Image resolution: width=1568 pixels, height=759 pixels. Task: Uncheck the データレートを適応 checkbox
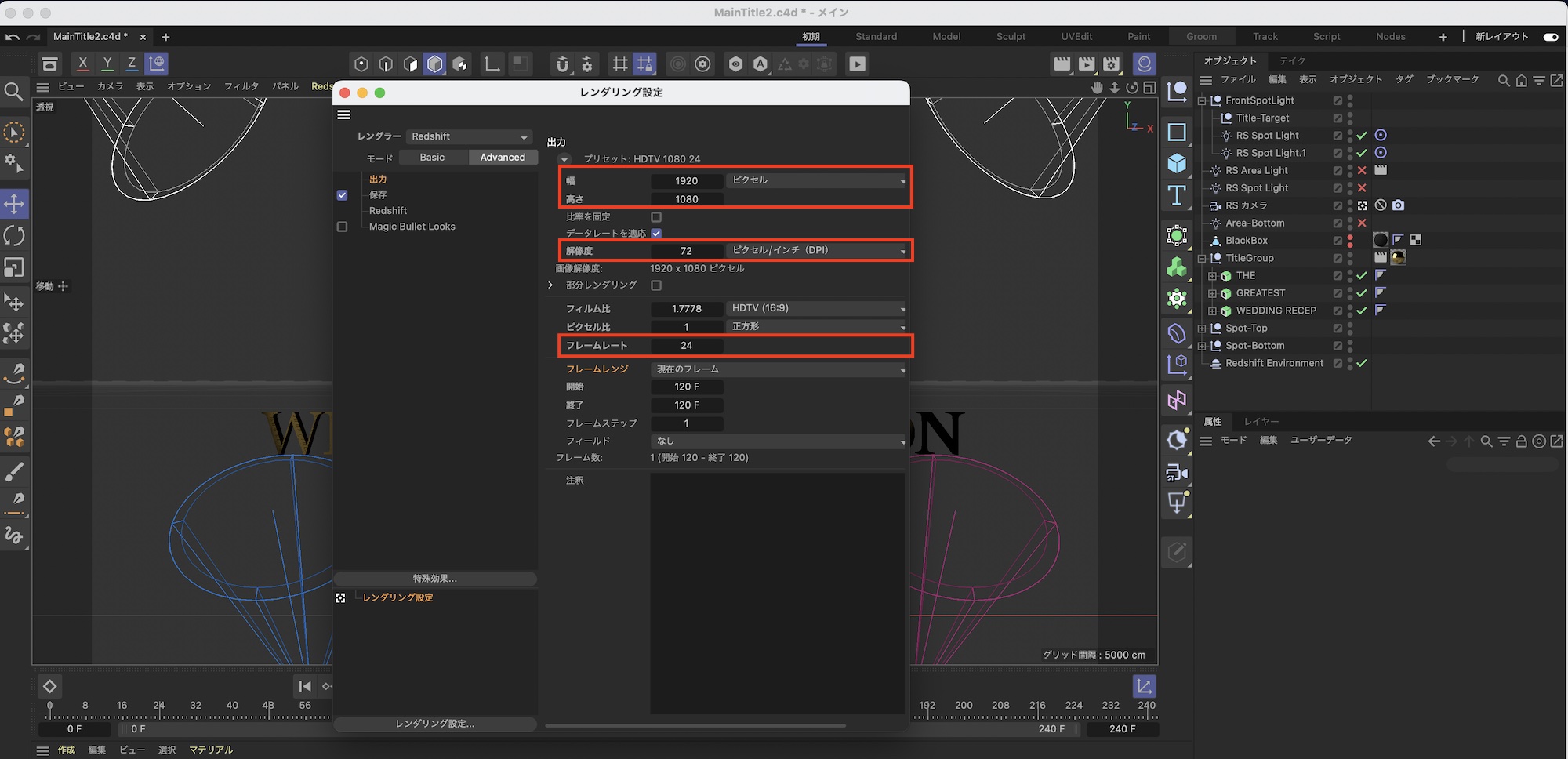click(x=656, y=234)
